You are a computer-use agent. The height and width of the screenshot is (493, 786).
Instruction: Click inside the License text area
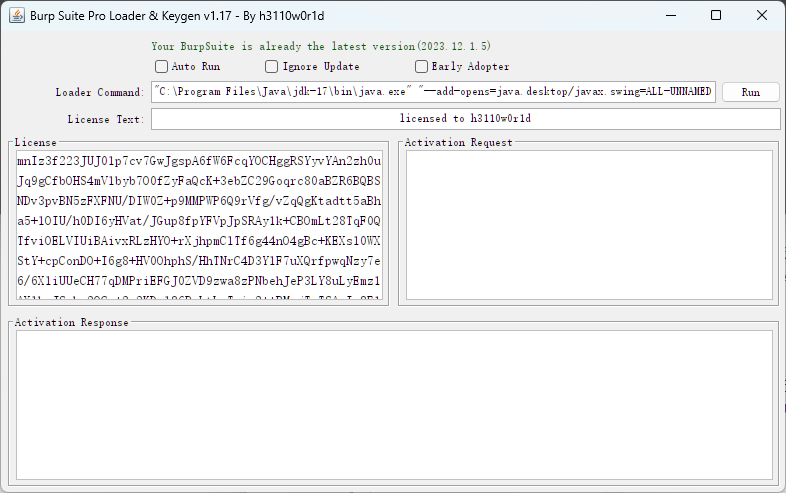(200, 225)
